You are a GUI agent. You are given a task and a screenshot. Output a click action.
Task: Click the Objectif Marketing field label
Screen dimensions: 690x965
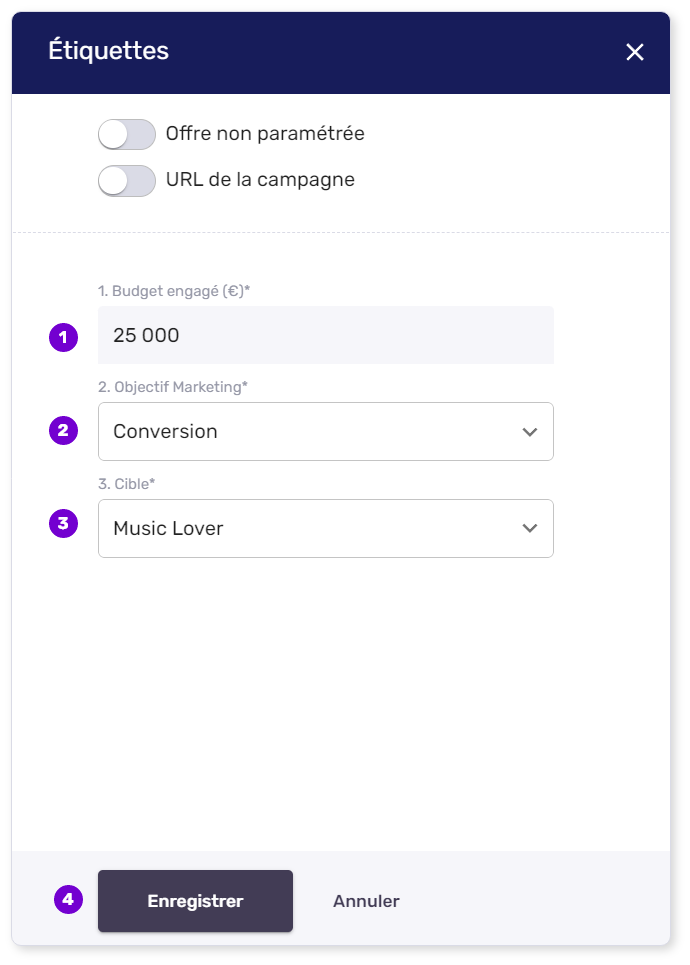[174, 387]
